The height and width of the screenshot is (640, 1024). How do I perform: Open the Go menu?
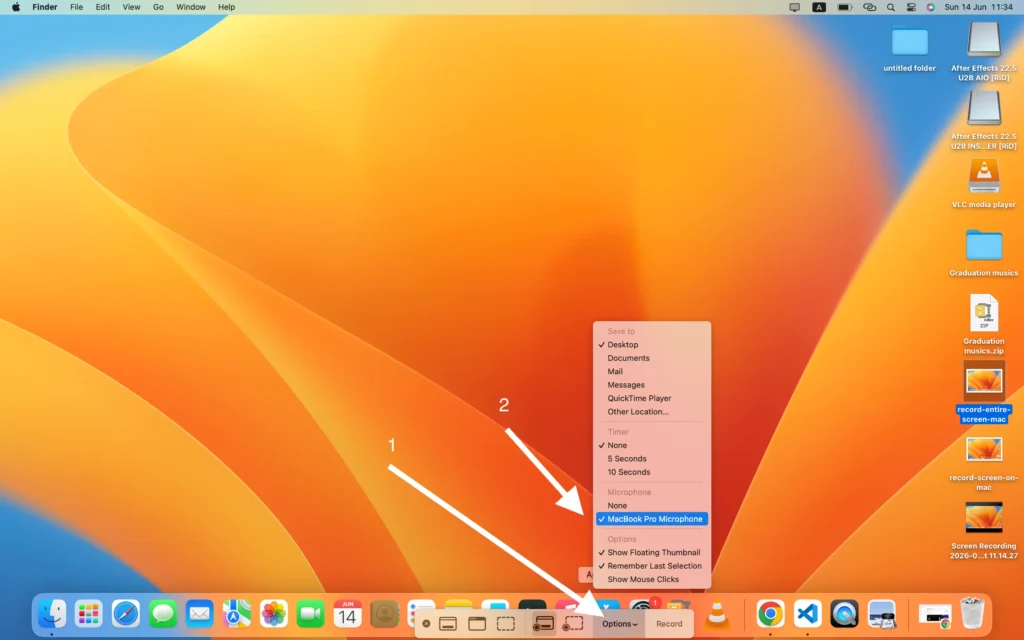click(158, 7)
